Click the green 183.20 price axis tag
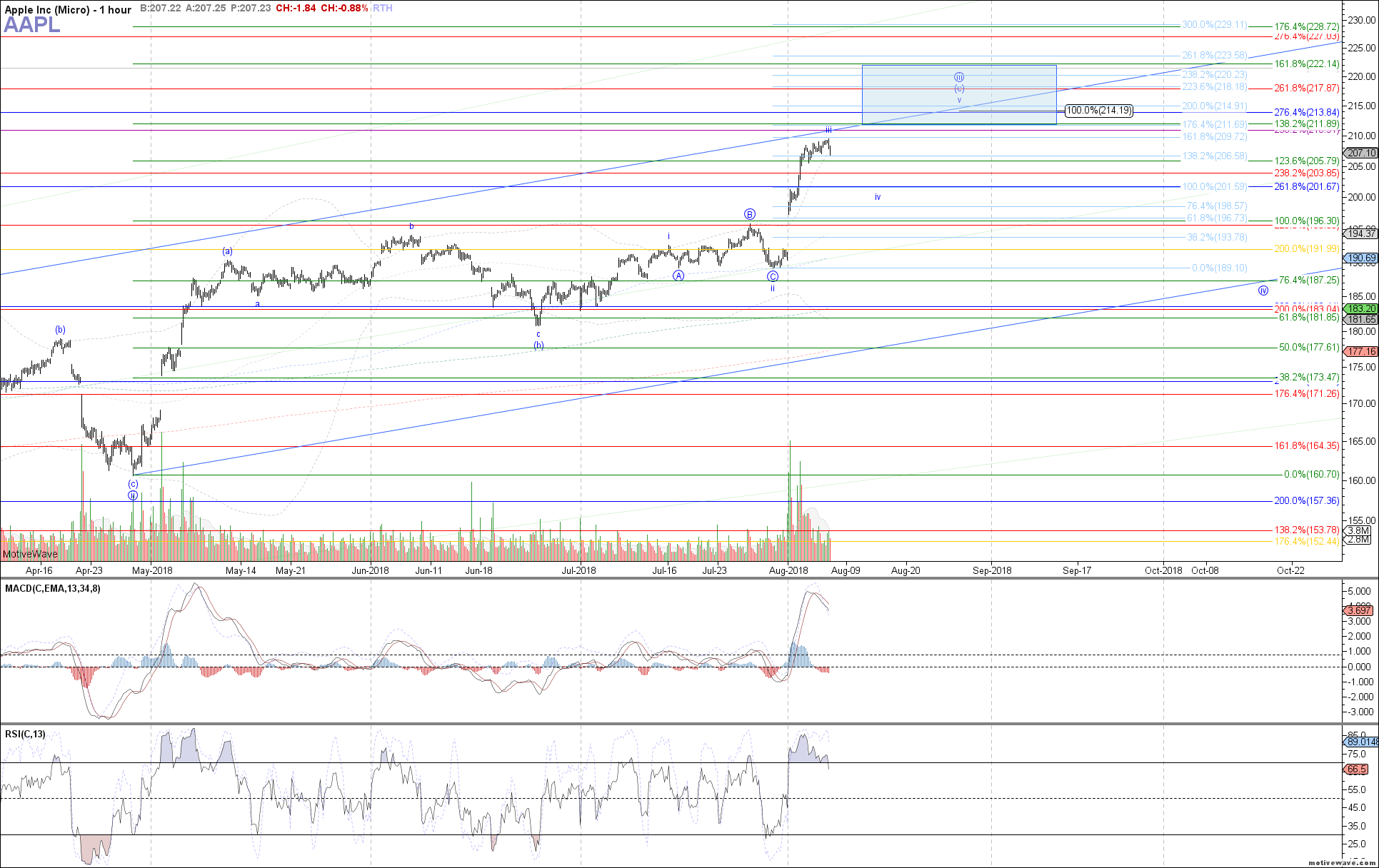 1361,309
